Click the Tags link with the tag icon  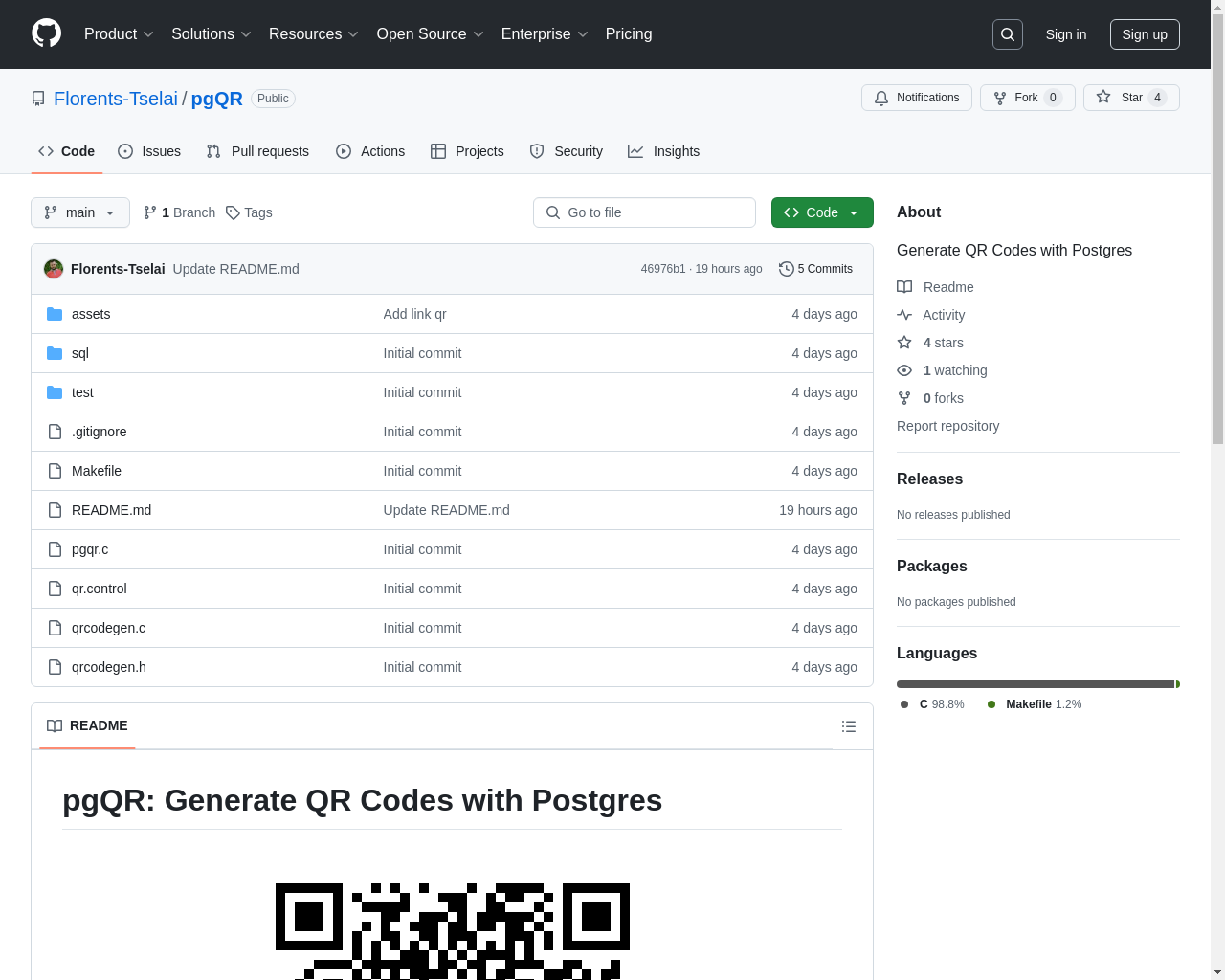click(249, 212)
